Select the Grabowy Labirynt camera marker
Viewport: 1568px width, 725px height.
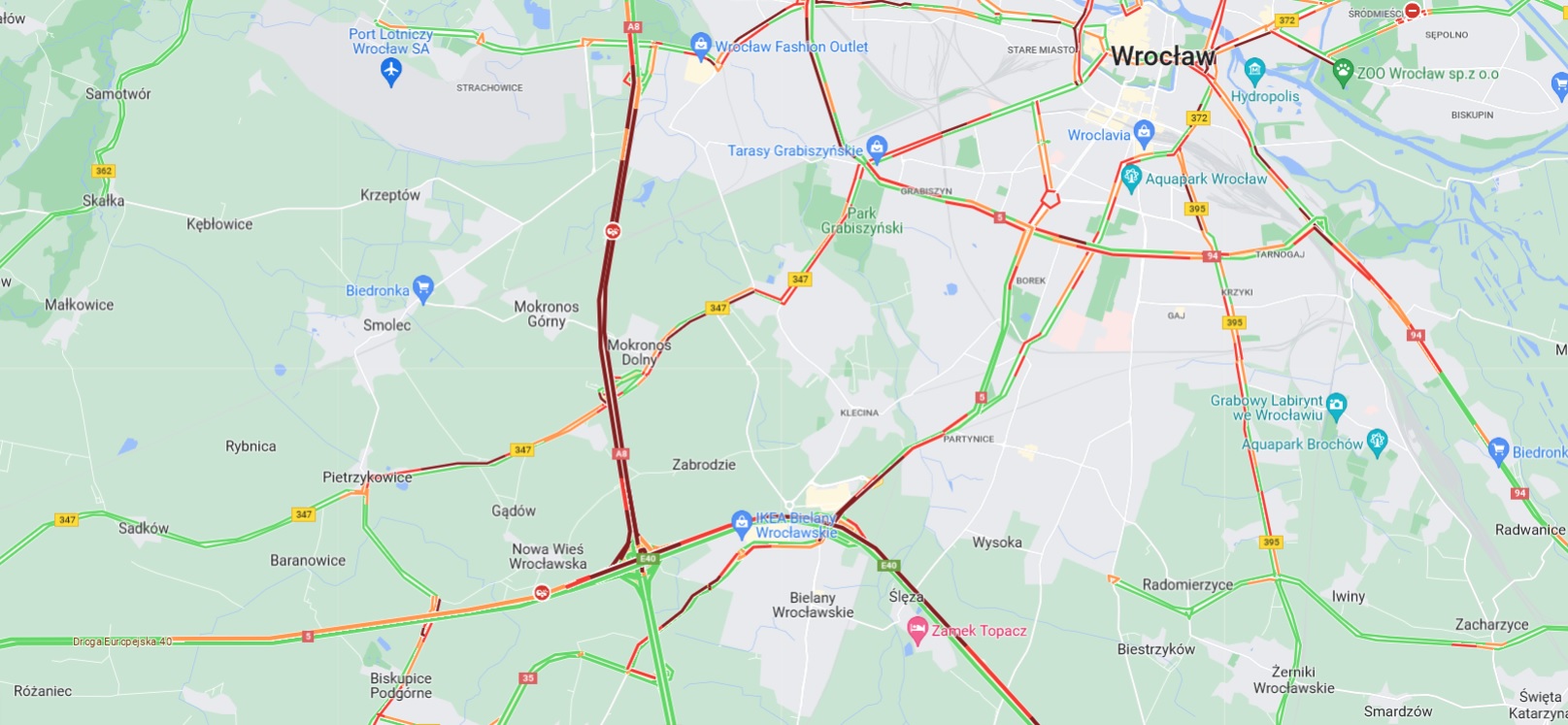tap(1337, 405)
